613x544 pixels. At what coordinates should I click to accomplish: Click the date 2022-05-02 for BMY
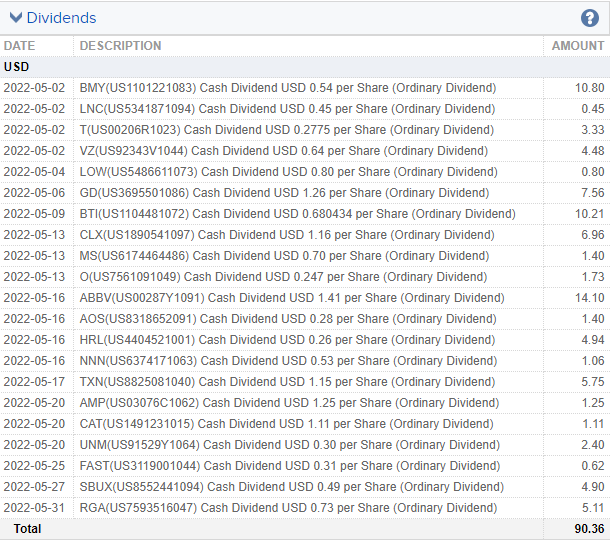[x=34, y=88]
